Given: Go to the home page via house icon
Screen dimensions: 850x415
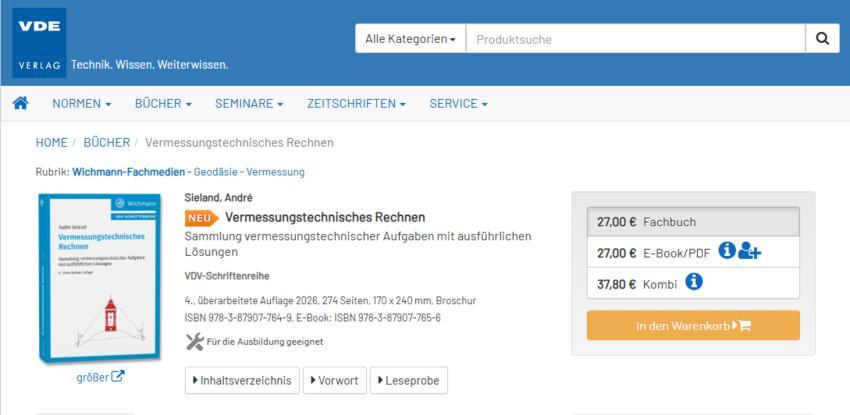Looking at the screenshot, I should coord(21,103).
